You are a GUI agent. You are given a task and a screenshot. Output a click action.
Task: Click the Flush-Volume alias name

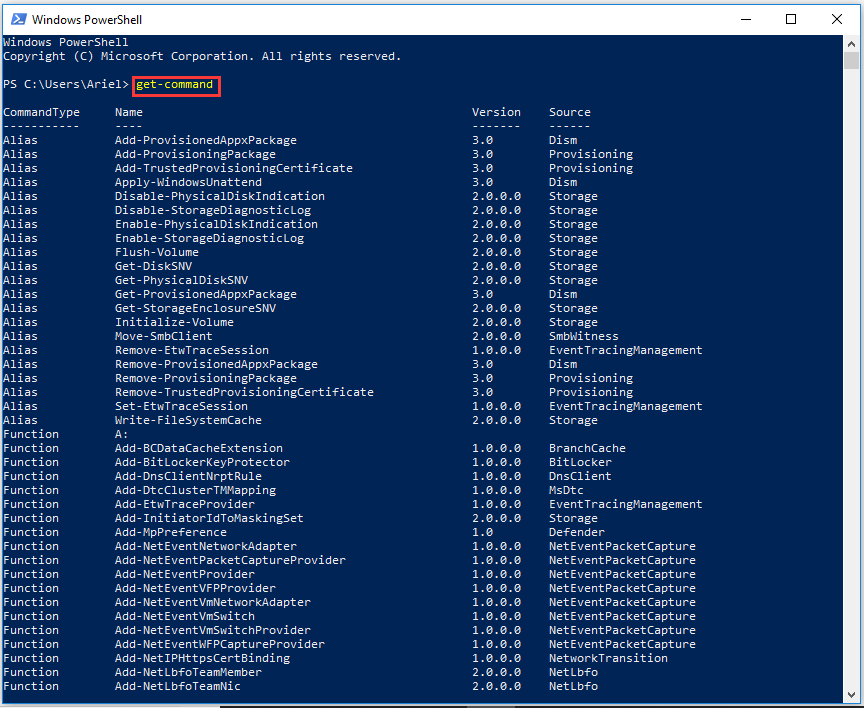pos(157,252)
